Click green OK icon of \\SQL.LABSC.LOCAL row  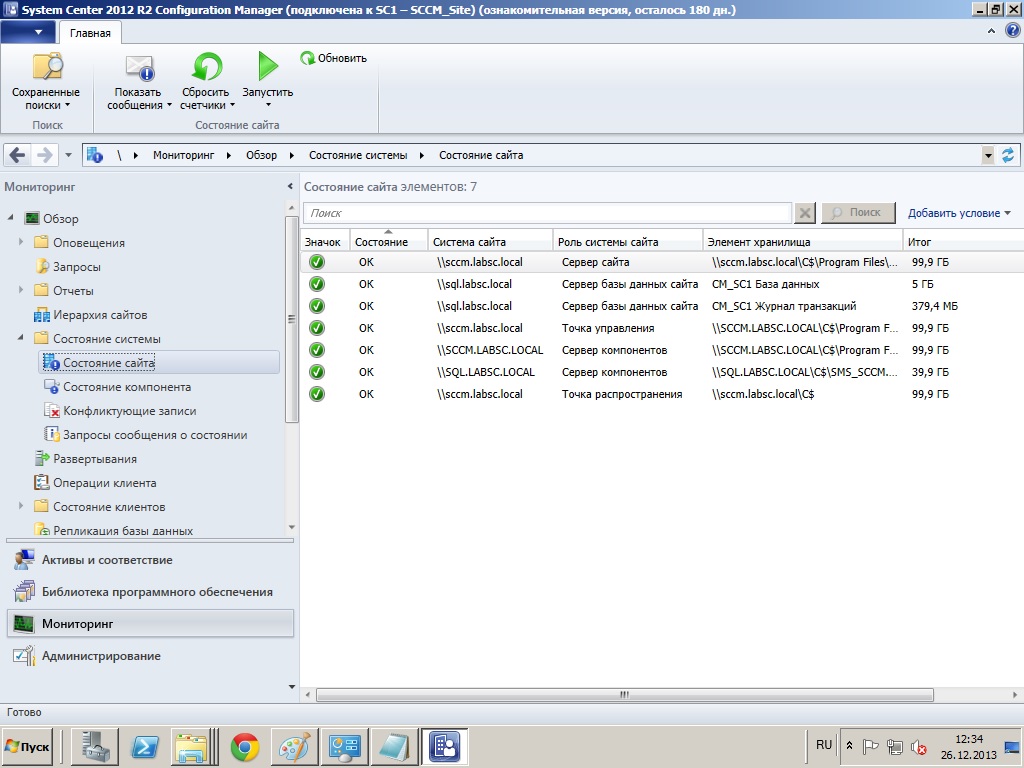[x=317, y=372]
